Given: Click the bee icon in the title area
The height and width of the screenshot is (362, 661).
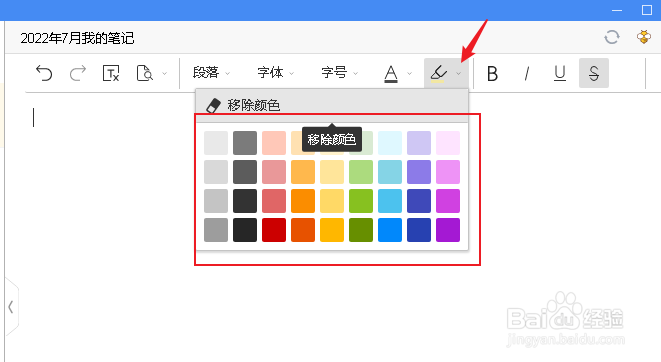Looking at the screenshot, I should [644, 37].
